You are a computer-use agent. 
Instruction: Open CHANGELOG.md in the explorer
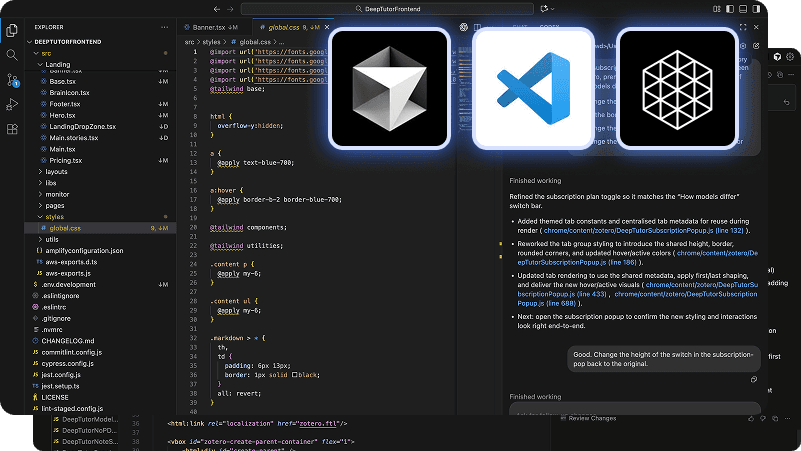tap(67, 341)
